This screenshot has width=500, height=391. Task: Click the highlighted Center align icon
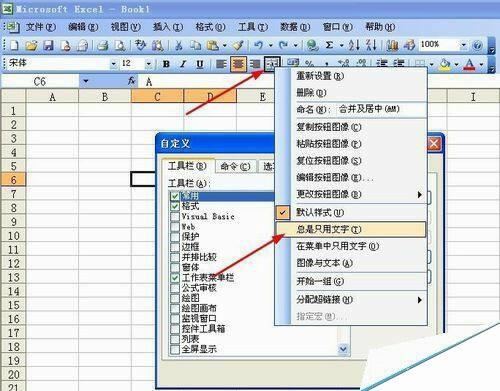coord(238,64)
